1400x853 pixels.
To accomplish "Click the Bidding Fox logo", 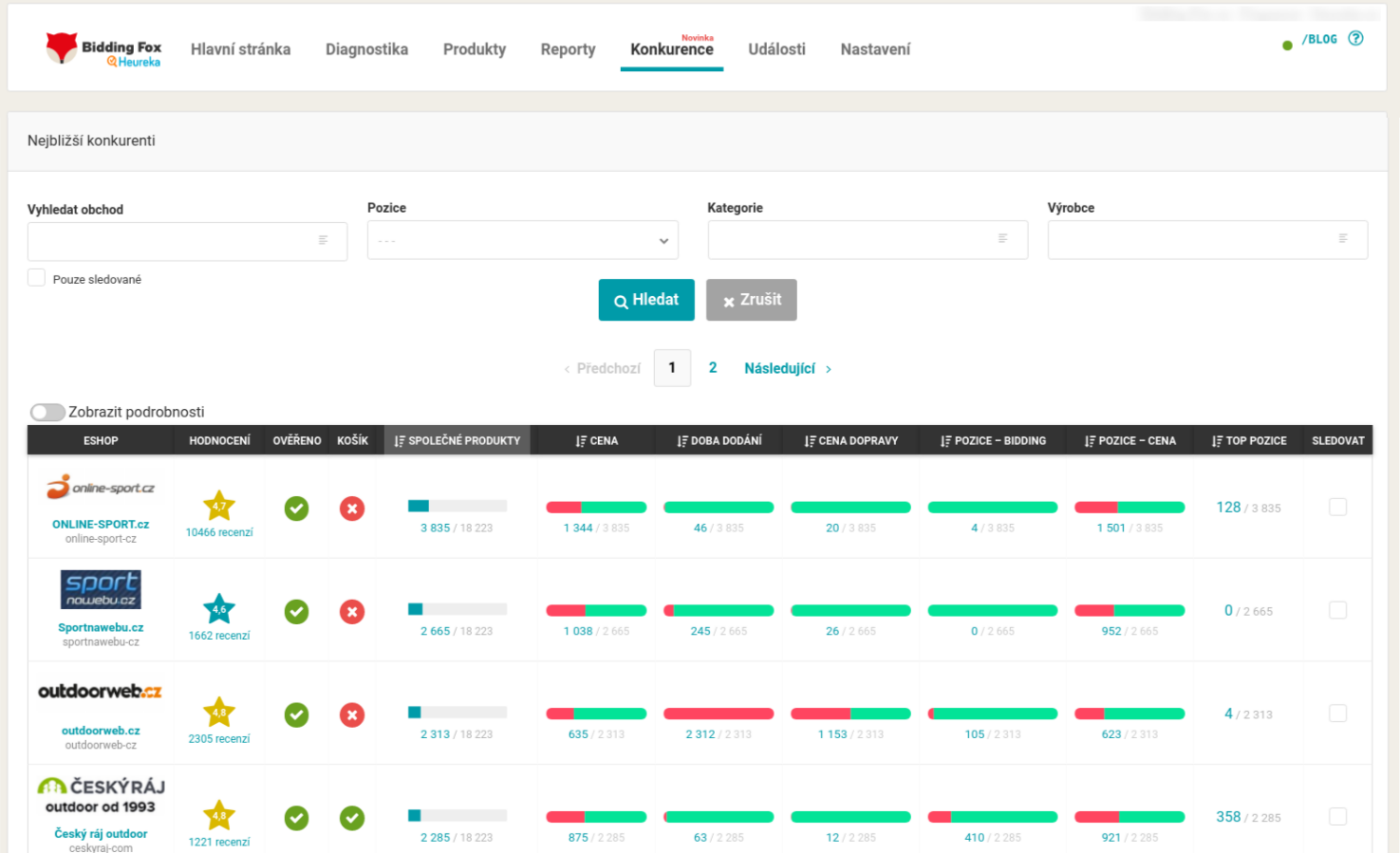I will 103,49.
